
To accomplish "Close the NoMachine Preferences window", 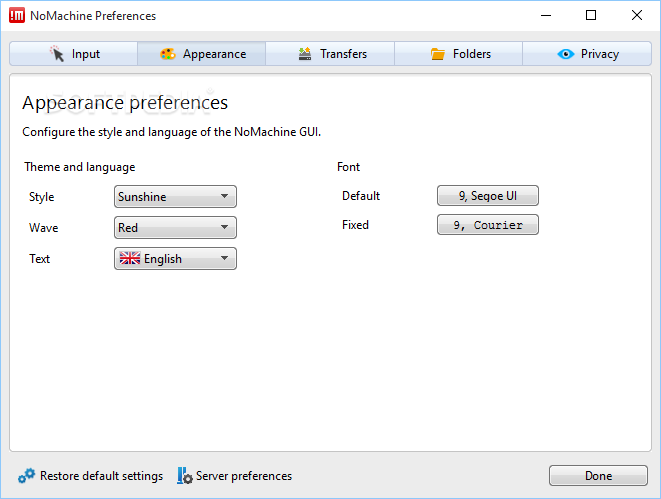I will click(x=637, y=16).
